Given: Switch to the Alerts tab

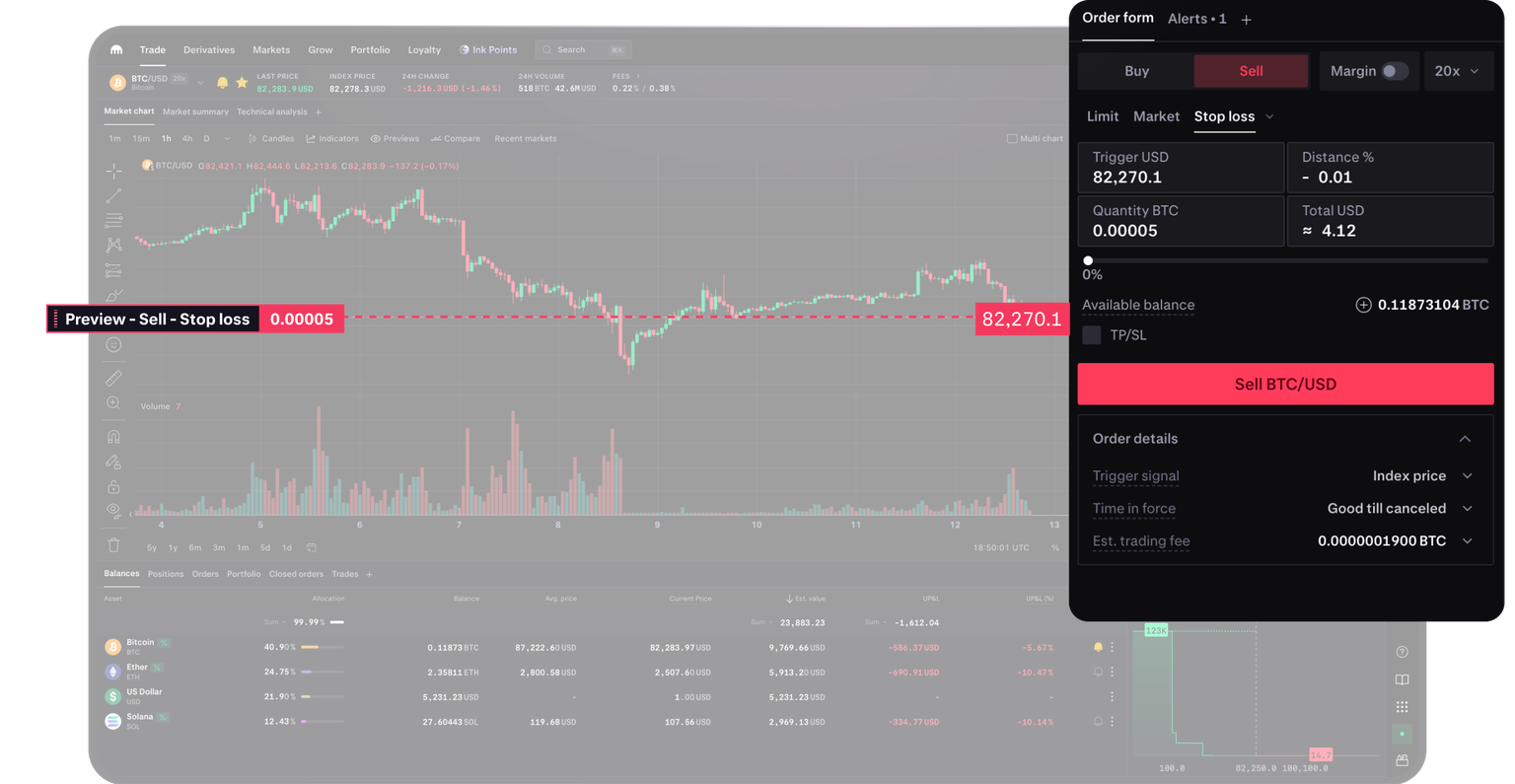Looking at the screenshot, I should point(1196,19).
